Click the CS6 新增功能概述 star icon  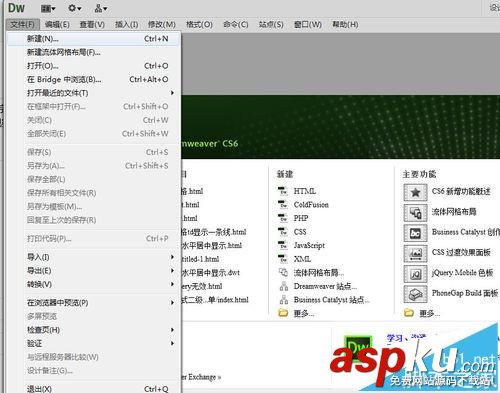click(415, 192)
